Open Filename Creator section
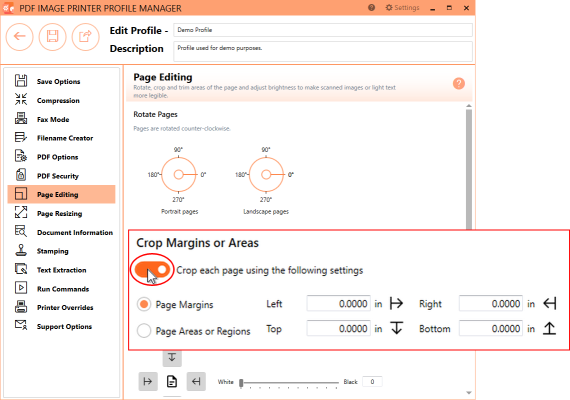Image resolution: width=570 pixels, height=400 pixels. click(x=61, y=138)
